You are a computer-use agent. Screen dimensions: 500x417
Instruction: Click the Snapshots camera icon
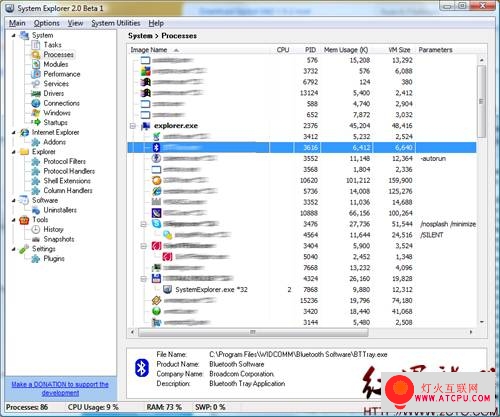coord(36,239)
